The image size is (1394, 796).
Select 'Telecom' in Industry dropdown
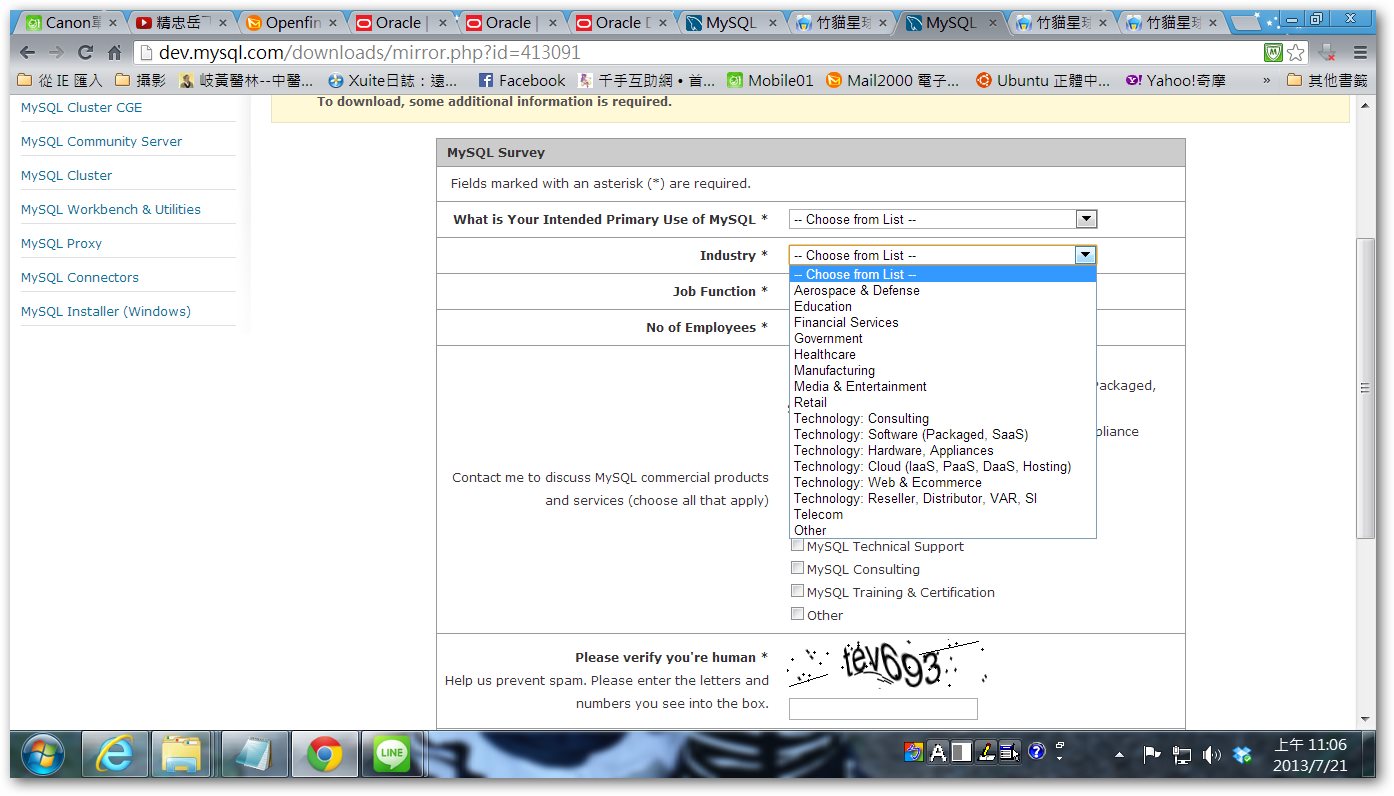click(943, 514)
